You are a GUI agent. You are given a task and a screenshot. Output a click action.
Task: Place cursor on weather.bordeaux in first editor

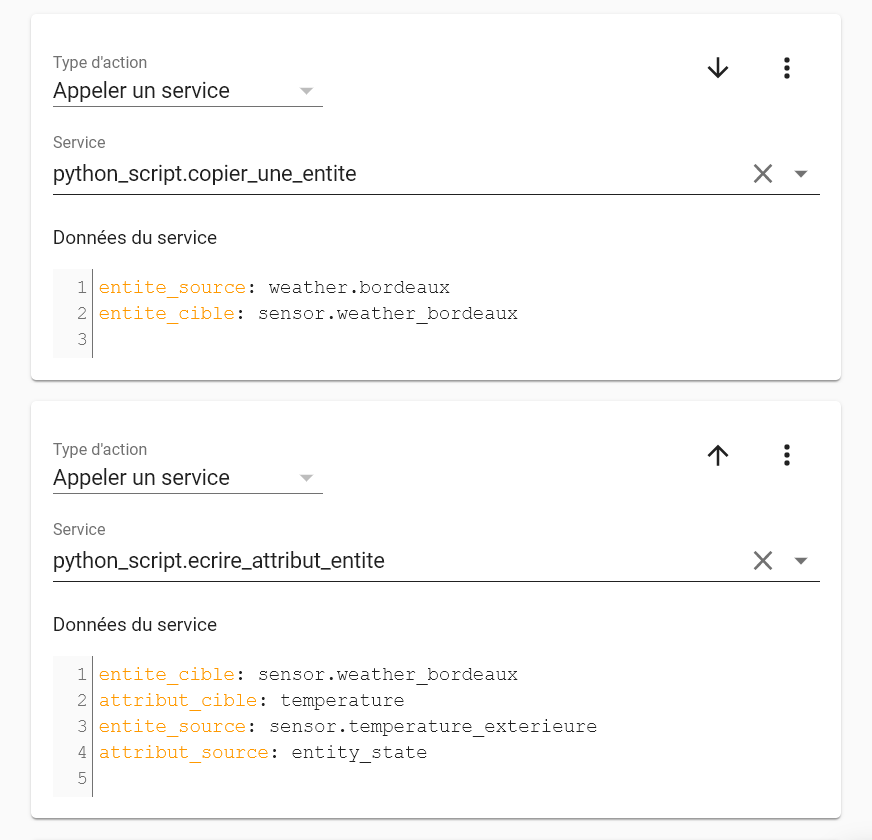point(359,288)
